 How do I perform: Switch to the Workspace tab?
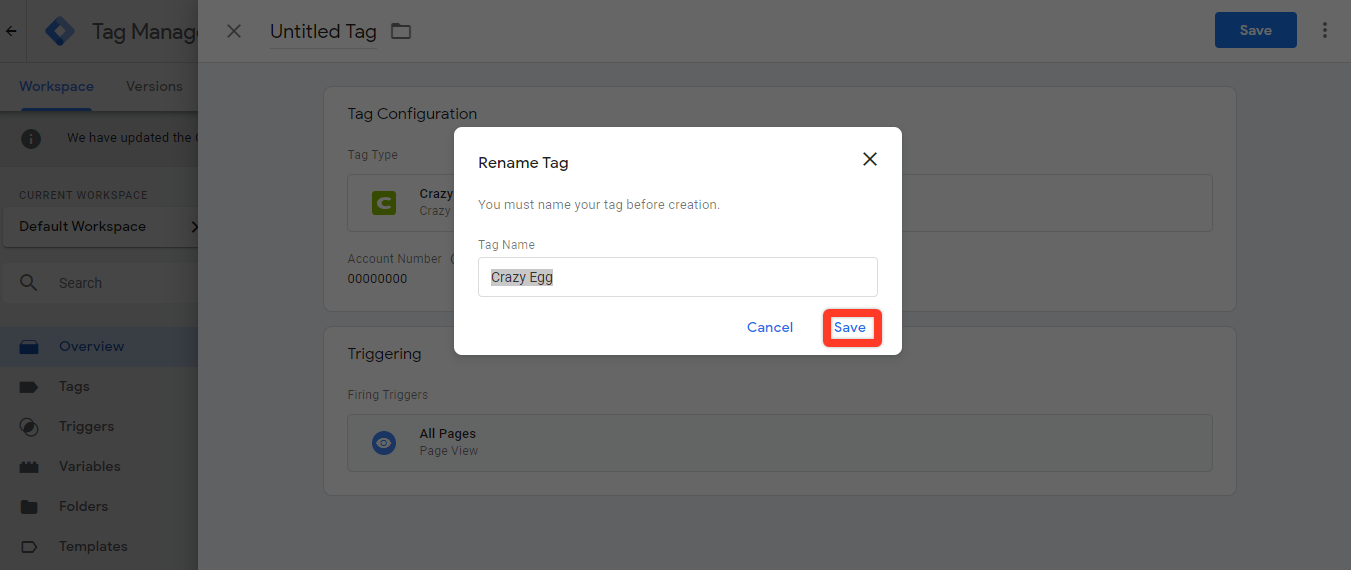click(56, 86)
